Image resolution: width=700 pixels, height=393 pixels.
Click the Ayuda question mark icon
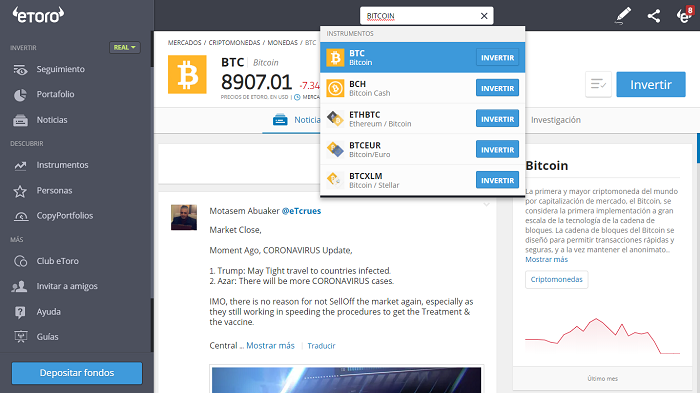20,312
